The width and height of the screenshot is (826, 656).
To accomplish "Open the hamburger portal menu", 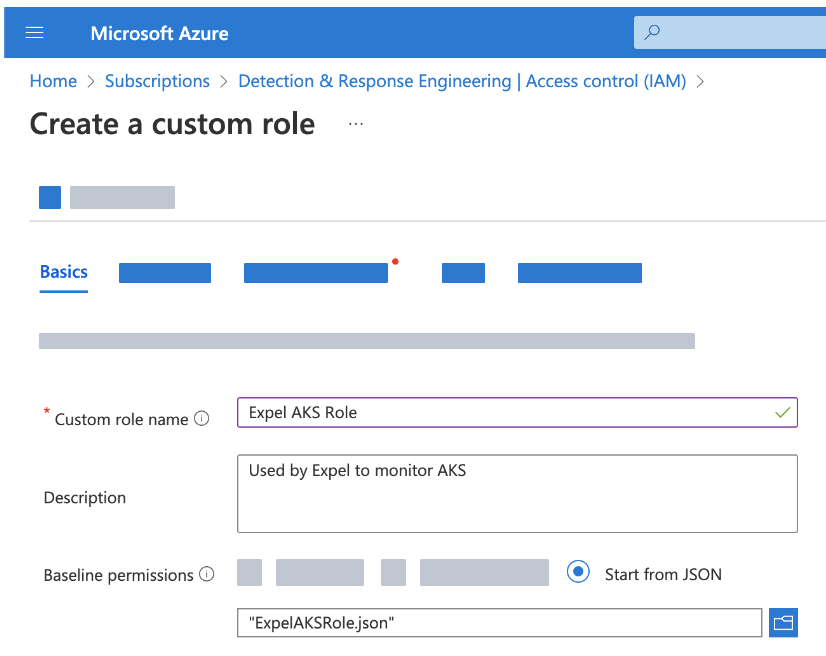I will (35, 33).
